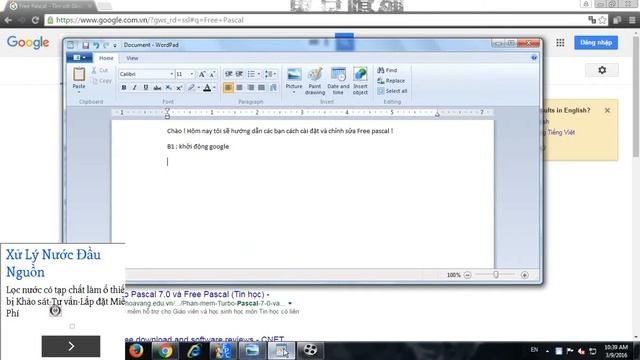Click the Copy command in Clipboard group
This screenshot has height=360, width=640.
[102, 81]
